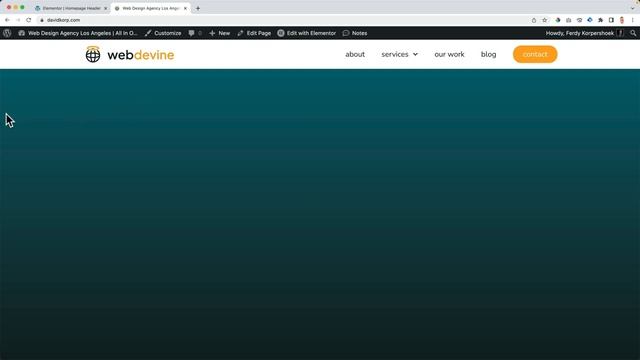Open the New content menu
Screen dimensions: 640x360
tap(220, 33)
